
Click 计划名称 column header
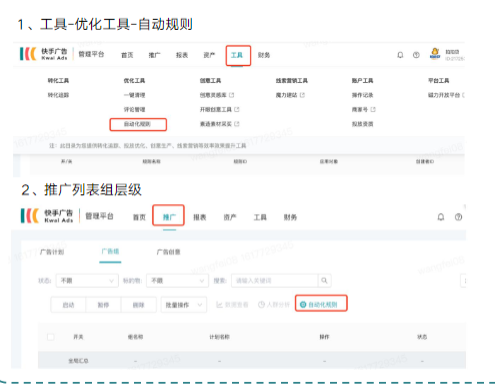[219, 337]
